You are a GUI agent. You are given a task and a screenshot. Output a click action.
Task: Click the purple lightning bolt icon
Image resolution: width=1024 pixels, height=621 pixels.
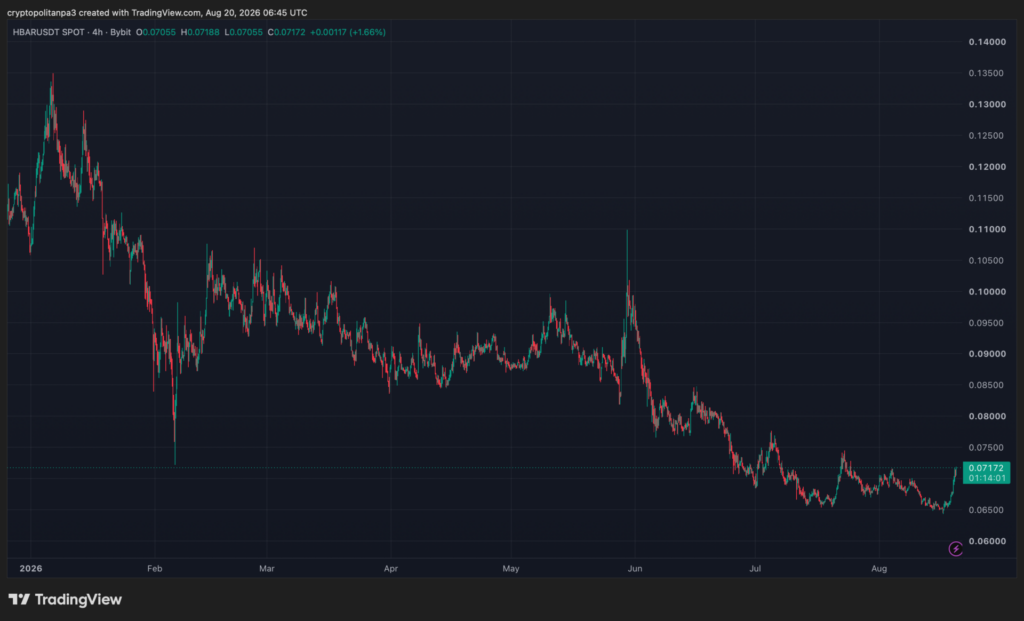click(955, 549)
